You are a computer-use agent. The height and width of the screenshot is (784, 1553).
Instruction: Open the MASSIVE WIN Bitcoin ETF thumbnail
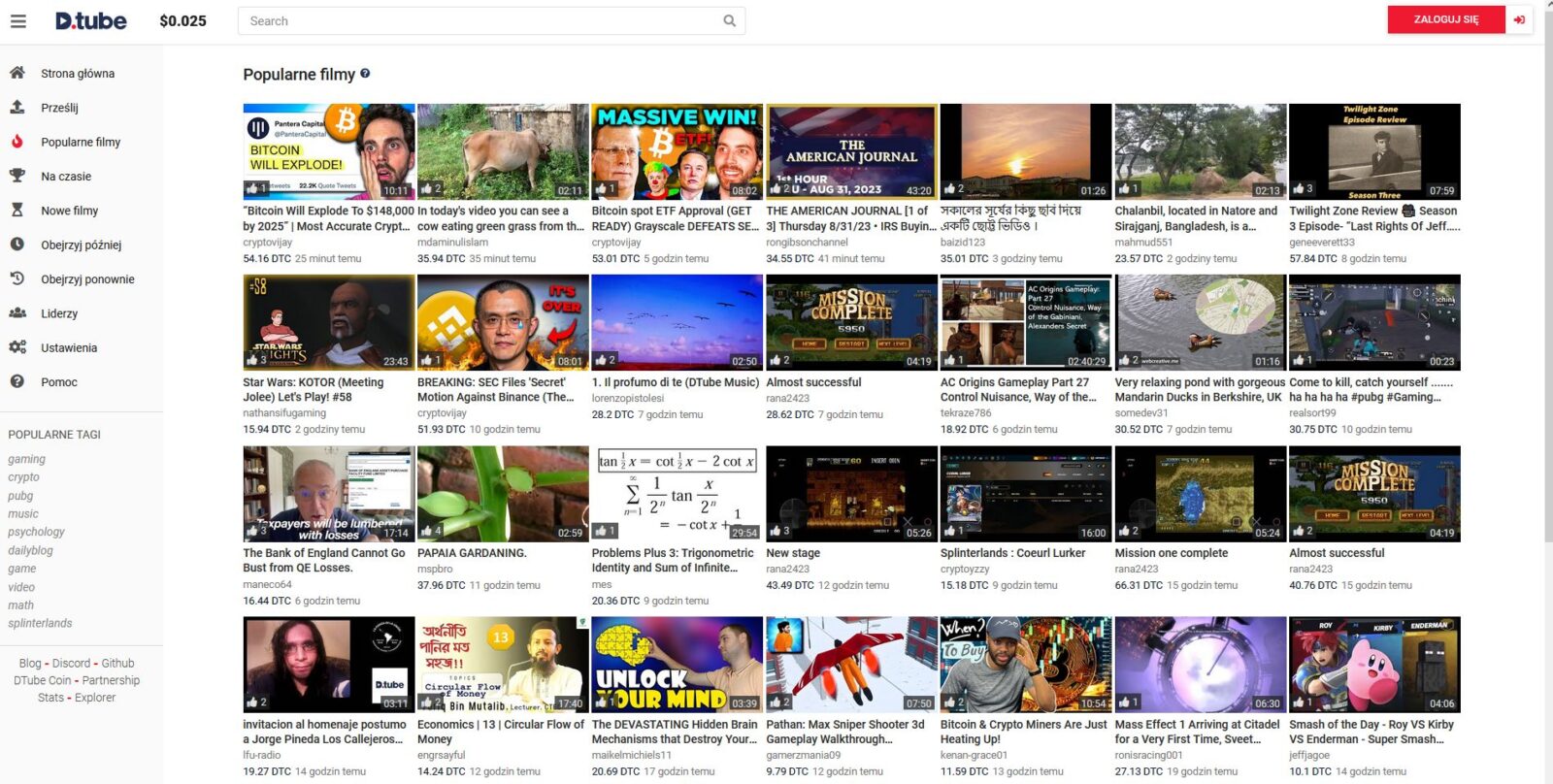click(677, 150)
